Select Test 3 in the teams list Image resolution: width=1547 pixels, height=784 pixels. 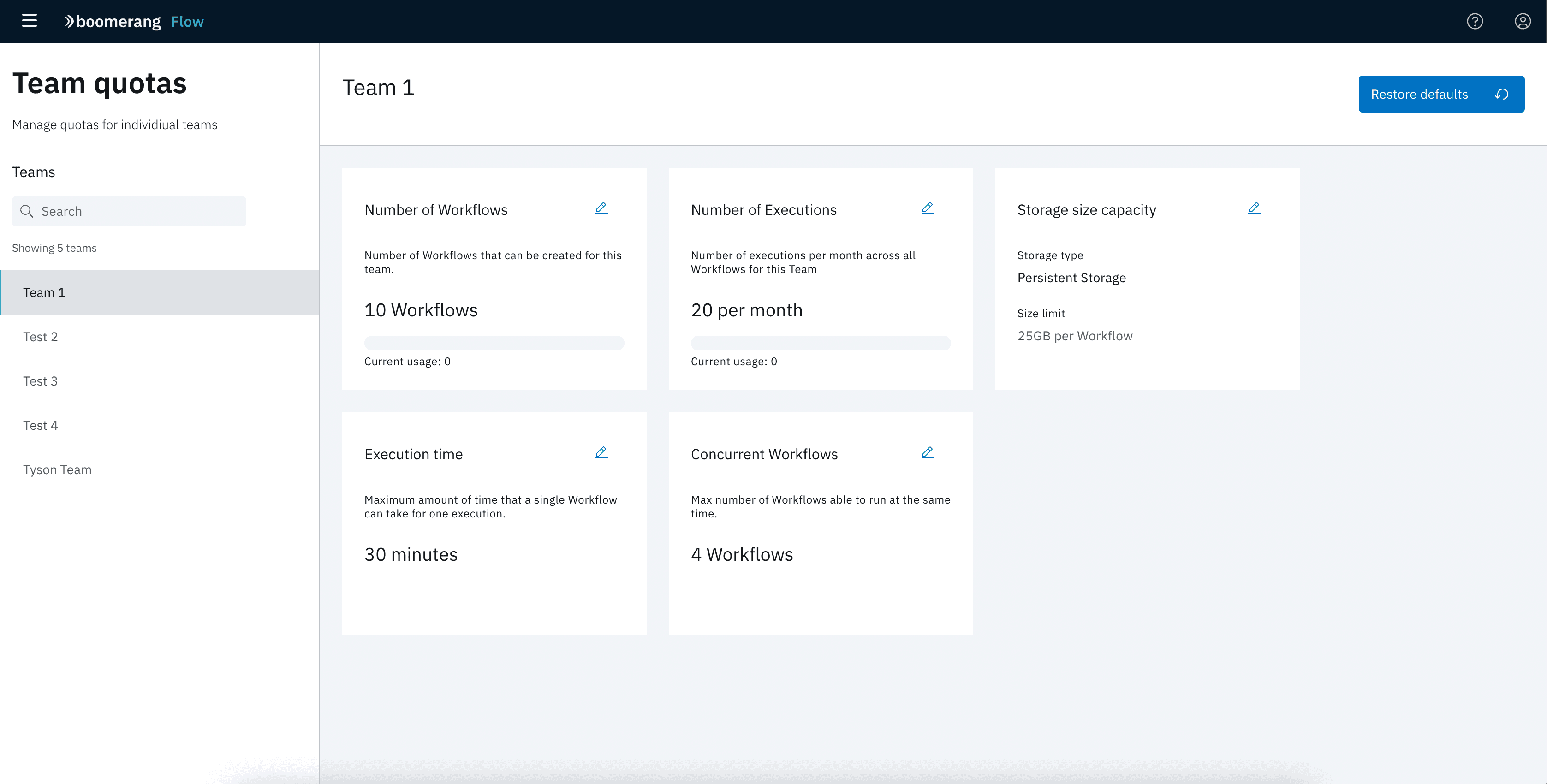pos(160,381)
